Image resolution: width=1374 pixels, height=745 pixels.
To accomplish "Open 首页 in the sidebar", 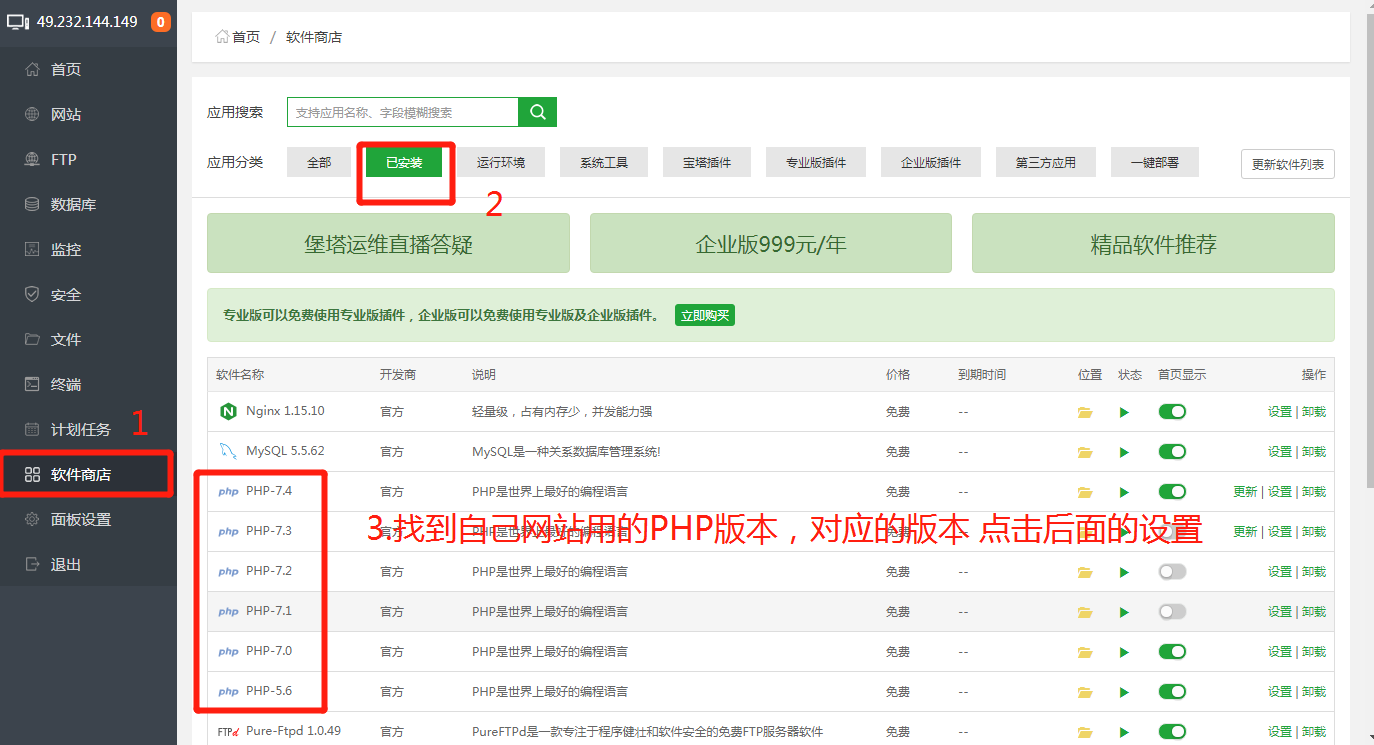I will pos(88,69).
